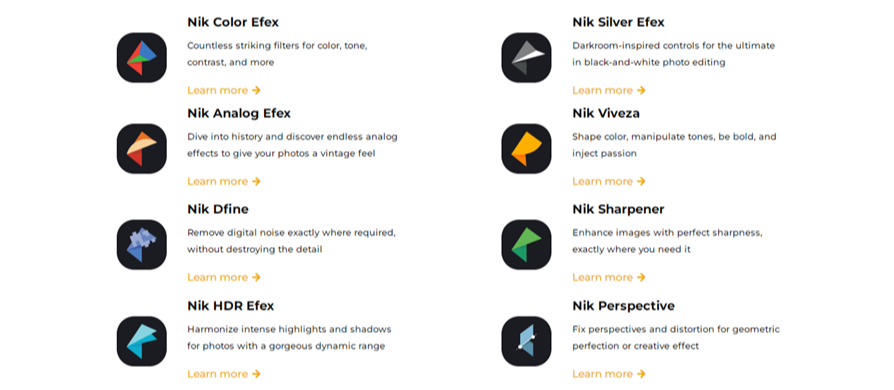Click the Nik Color Efex app icon

pyautogui.click(x=141, y=58)
